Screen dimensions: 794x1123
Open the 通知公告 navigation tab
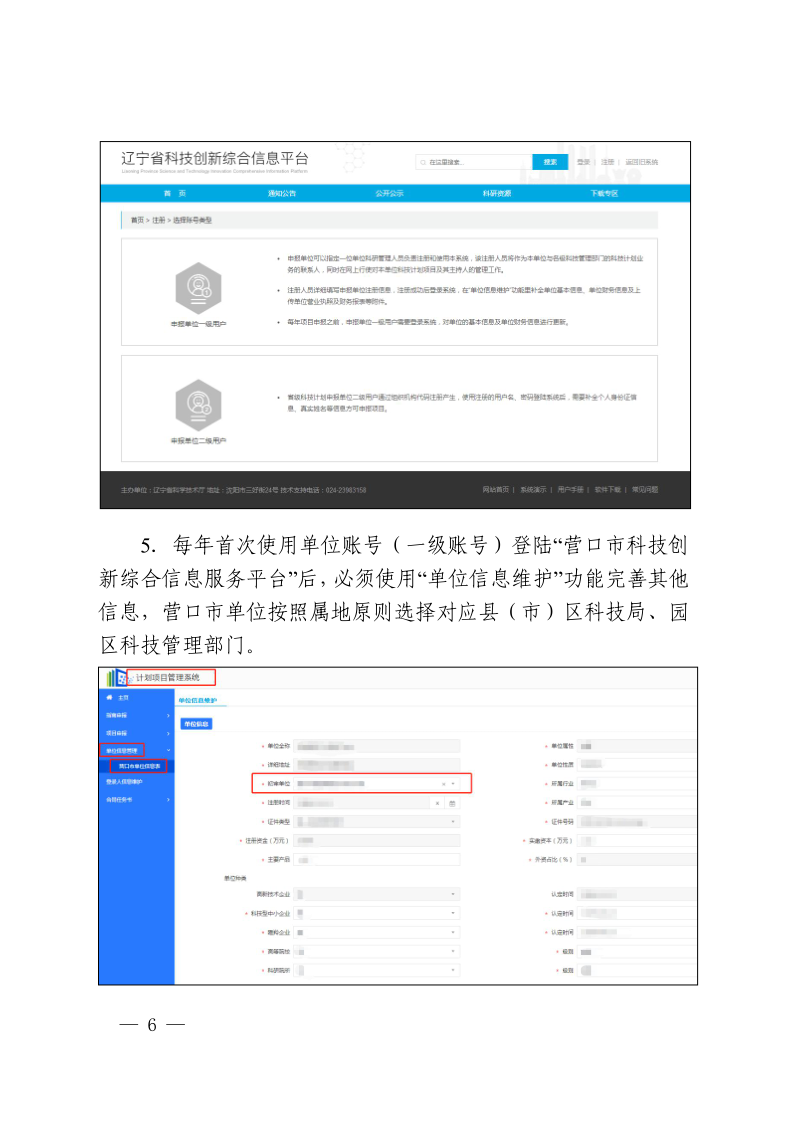pyautogui.click(x=281, y=193)
